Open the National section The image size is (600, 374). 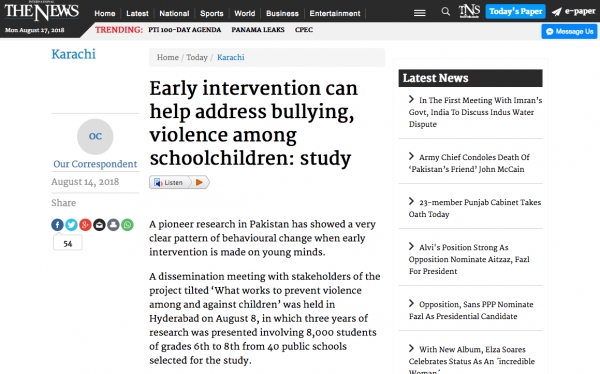(x=174, y=13)
